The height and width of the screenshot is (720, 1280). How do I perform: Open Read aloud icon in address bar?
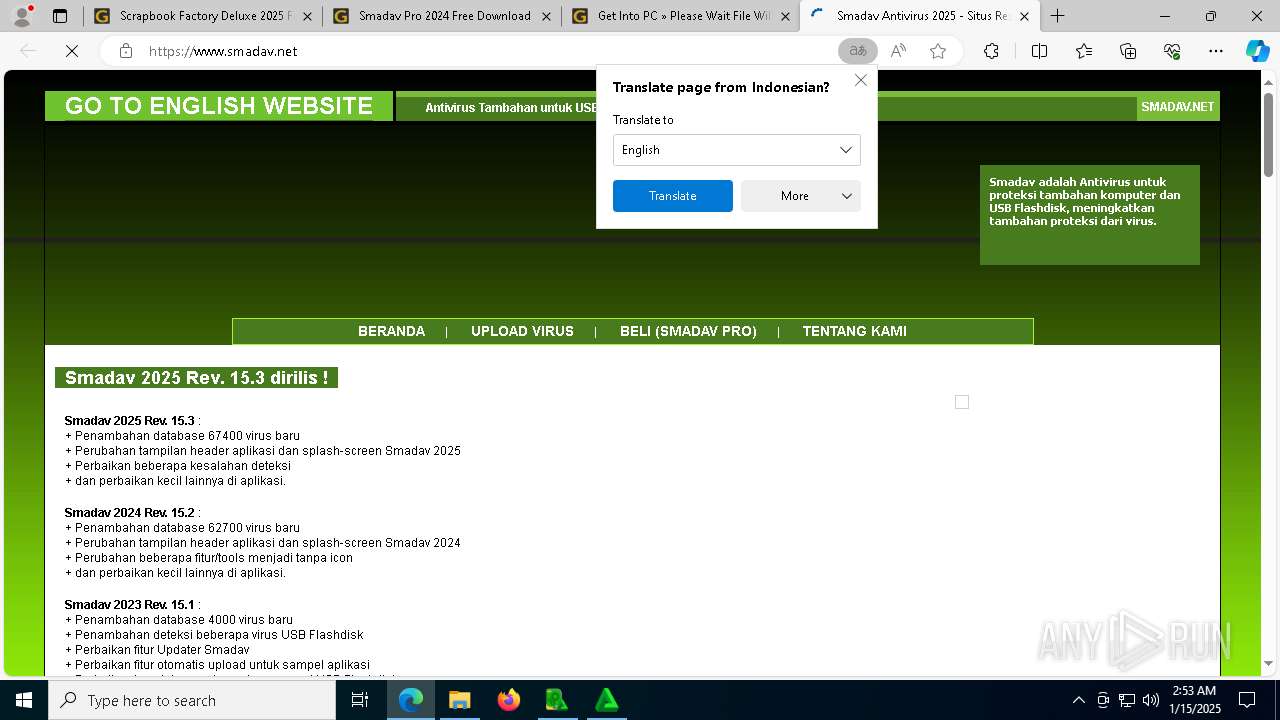(898, 51)
